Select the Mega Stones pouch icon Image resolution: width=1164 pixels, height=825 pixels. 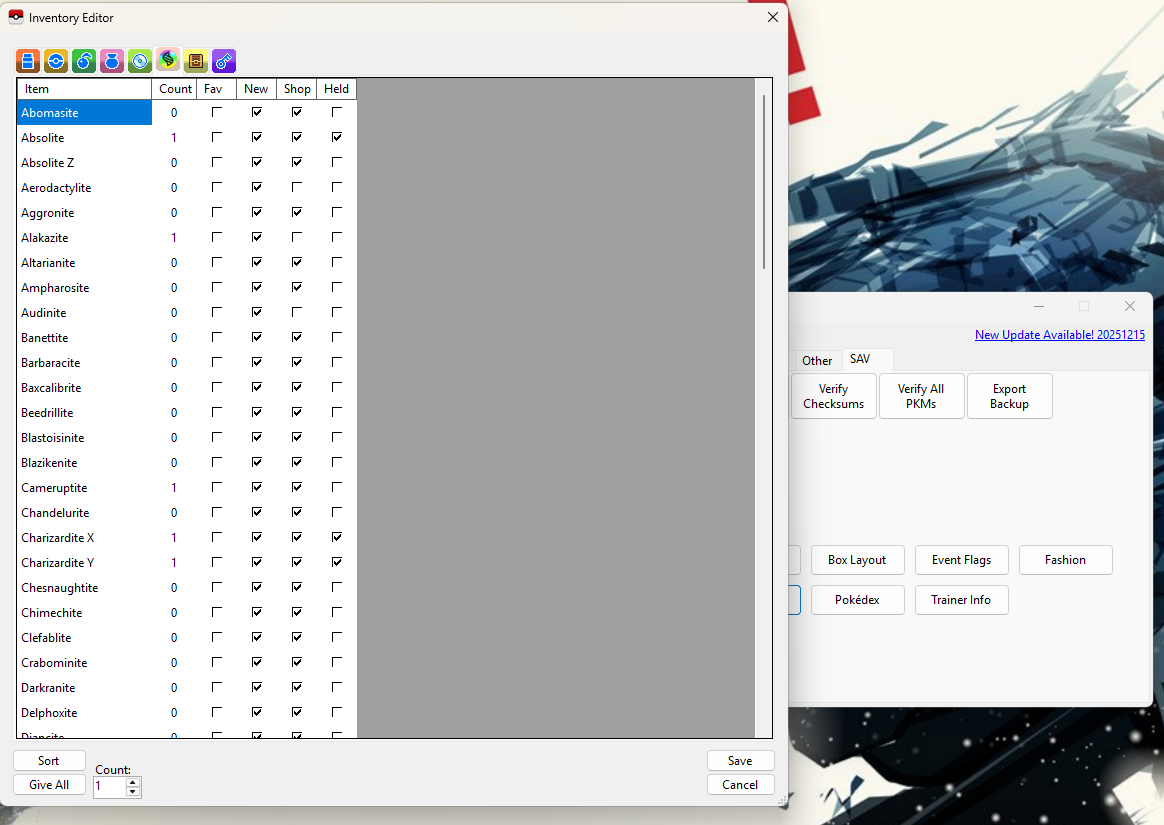click(x=168, y=61)
